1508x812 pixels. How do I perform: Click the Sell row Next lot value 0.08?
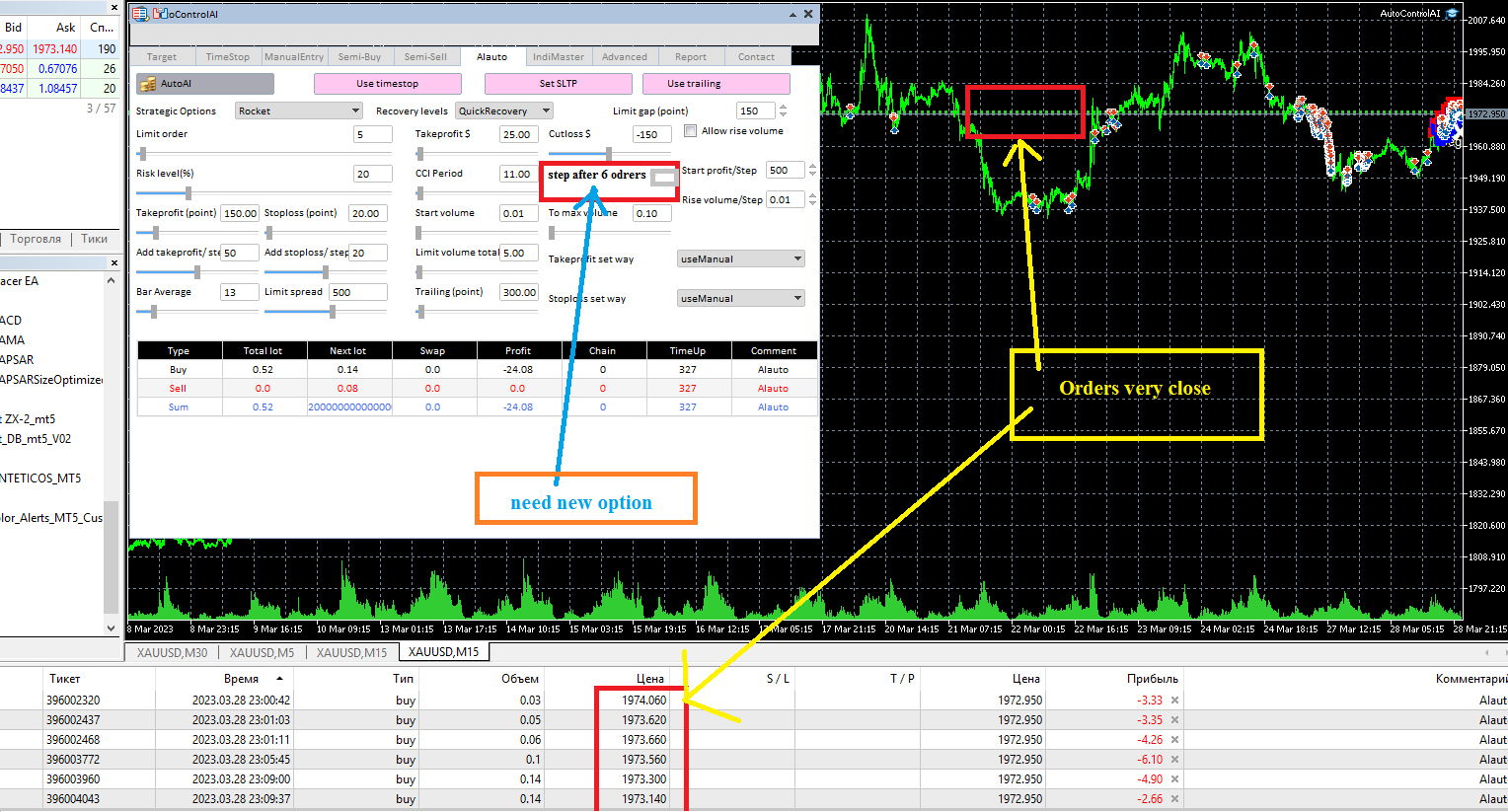(347, 389)
